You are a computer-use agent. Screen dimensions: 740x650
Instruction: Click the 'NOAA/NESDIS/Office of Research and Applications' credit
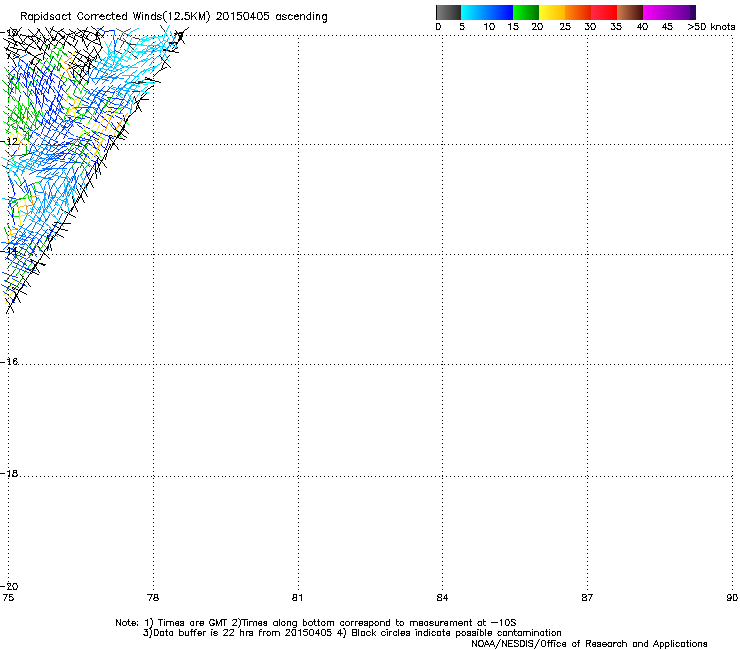589,644
